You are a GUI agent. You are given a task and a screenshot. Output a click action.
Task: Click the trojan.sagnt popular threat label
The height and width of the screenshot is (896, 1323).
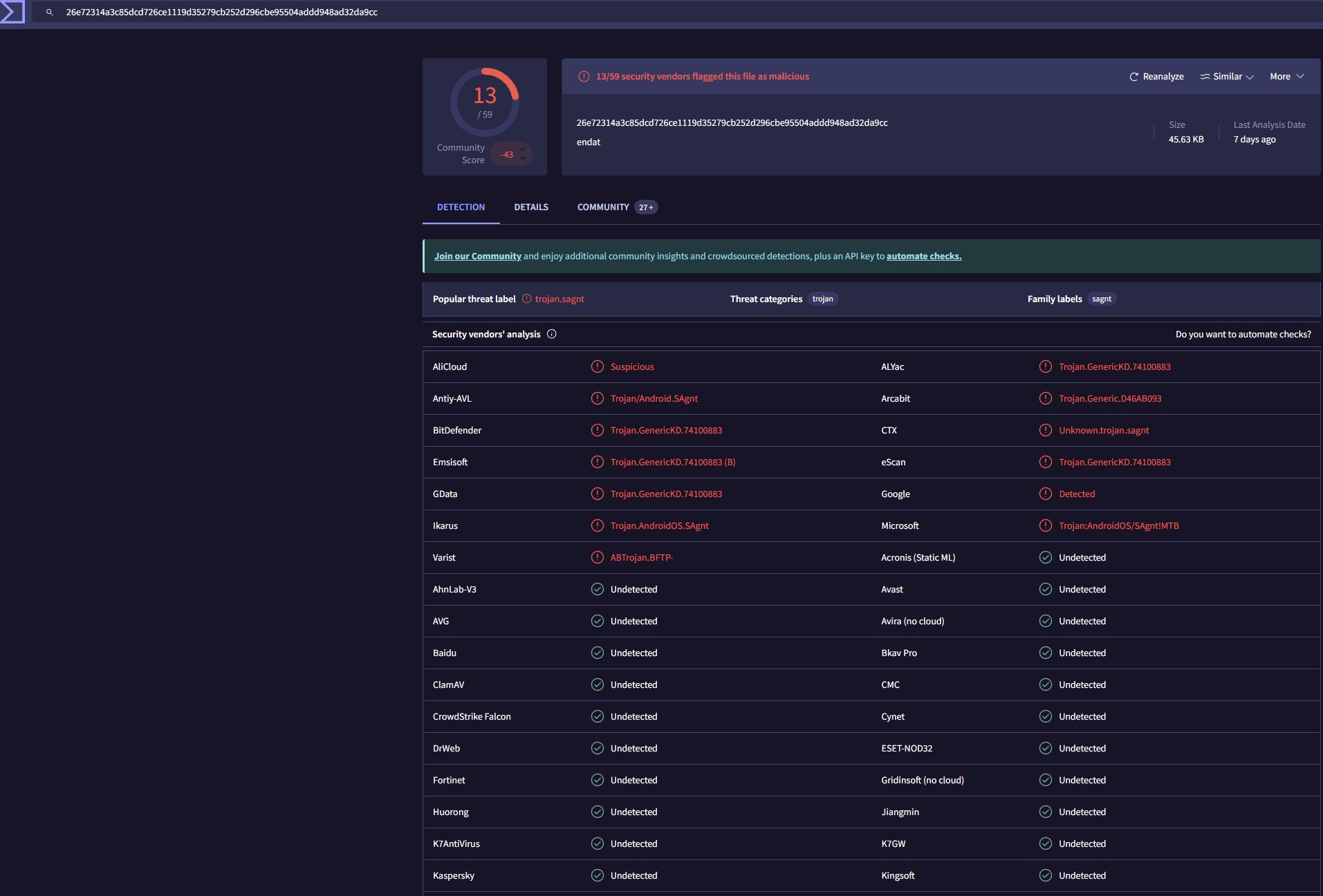click(x=559, y=299)
